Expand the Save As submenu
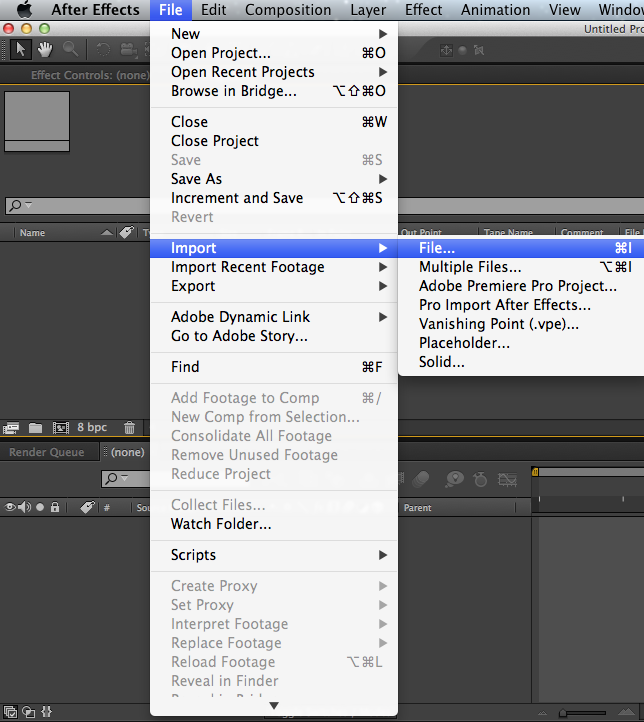The height and width of the screenshot is (722, 644). 274,179
